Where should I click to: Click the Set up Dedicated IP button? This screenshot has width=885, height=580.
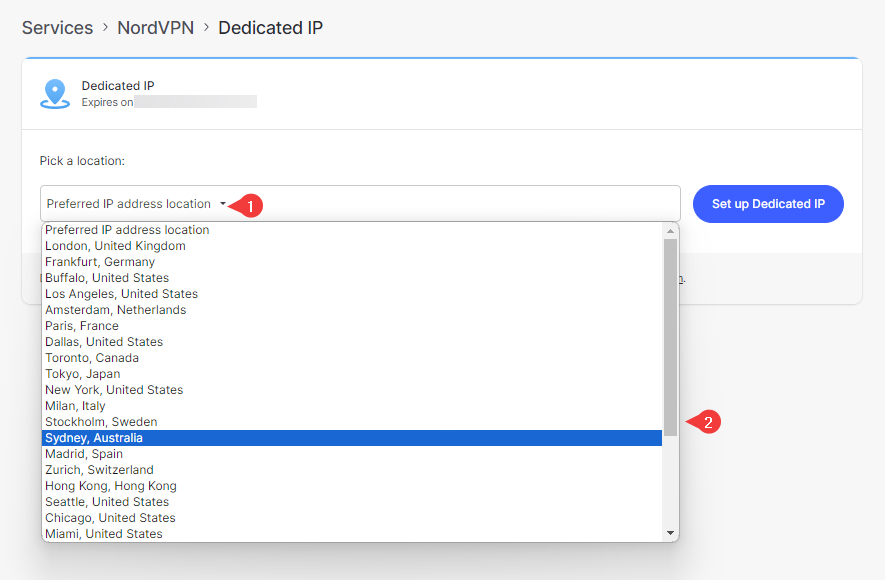tap(768, 204)
